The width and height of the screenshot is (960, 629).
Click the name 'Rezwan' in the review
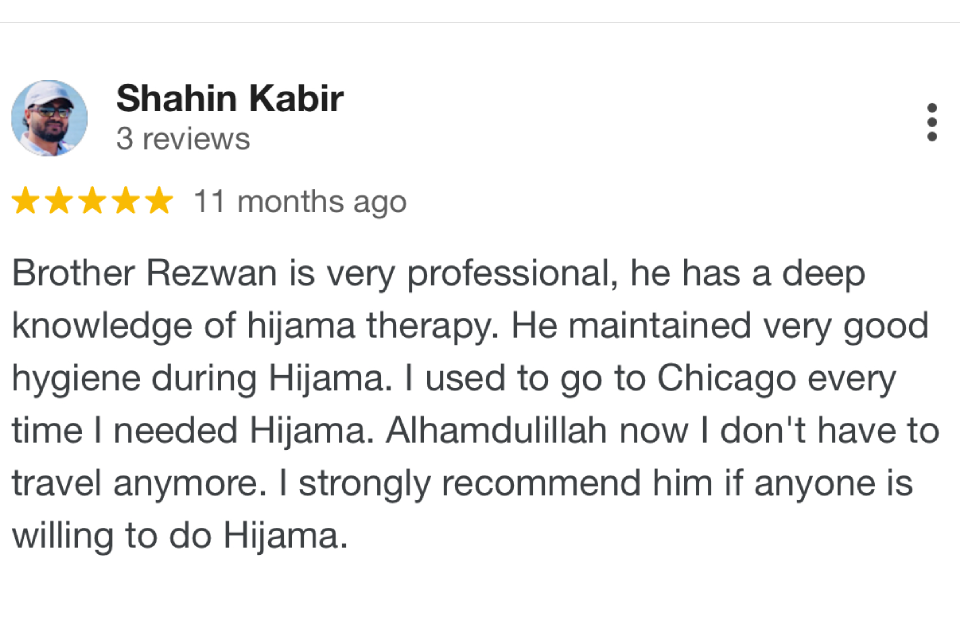tap(212, 273)
